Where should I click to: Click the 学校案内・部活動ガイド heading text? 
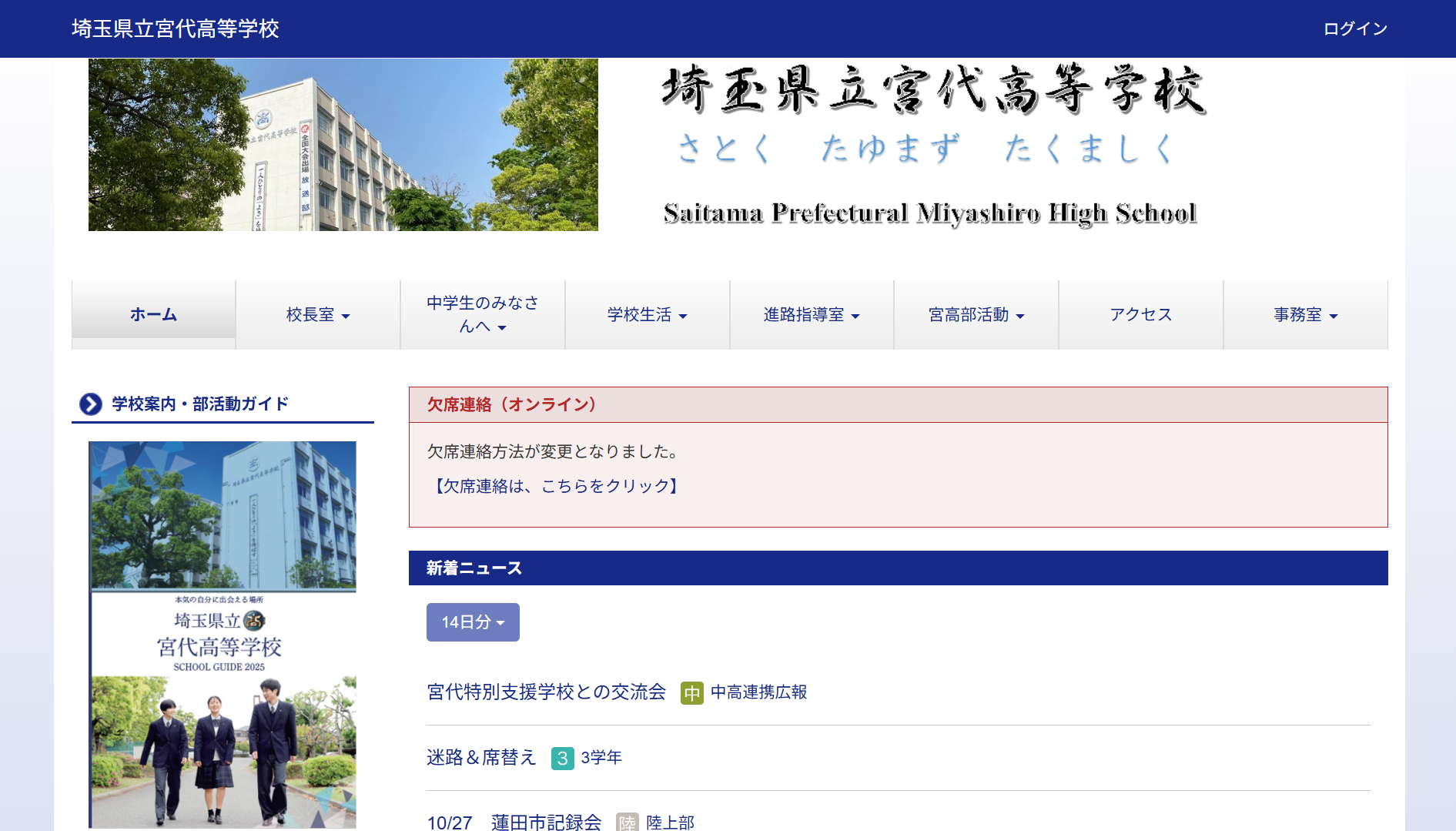(200, 404)
